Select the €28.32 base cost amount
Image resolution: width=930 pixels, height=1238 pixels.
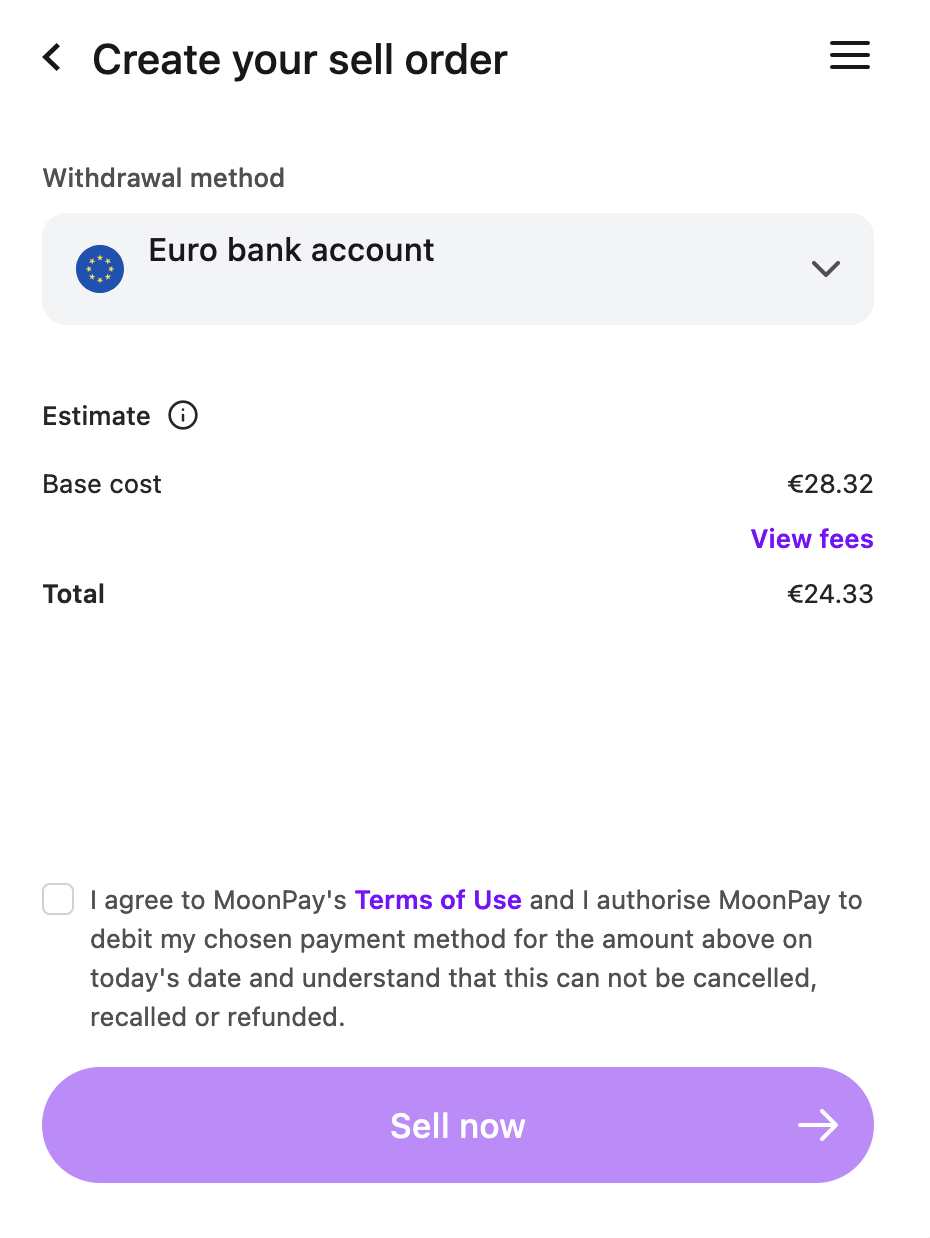coord(830,484)
